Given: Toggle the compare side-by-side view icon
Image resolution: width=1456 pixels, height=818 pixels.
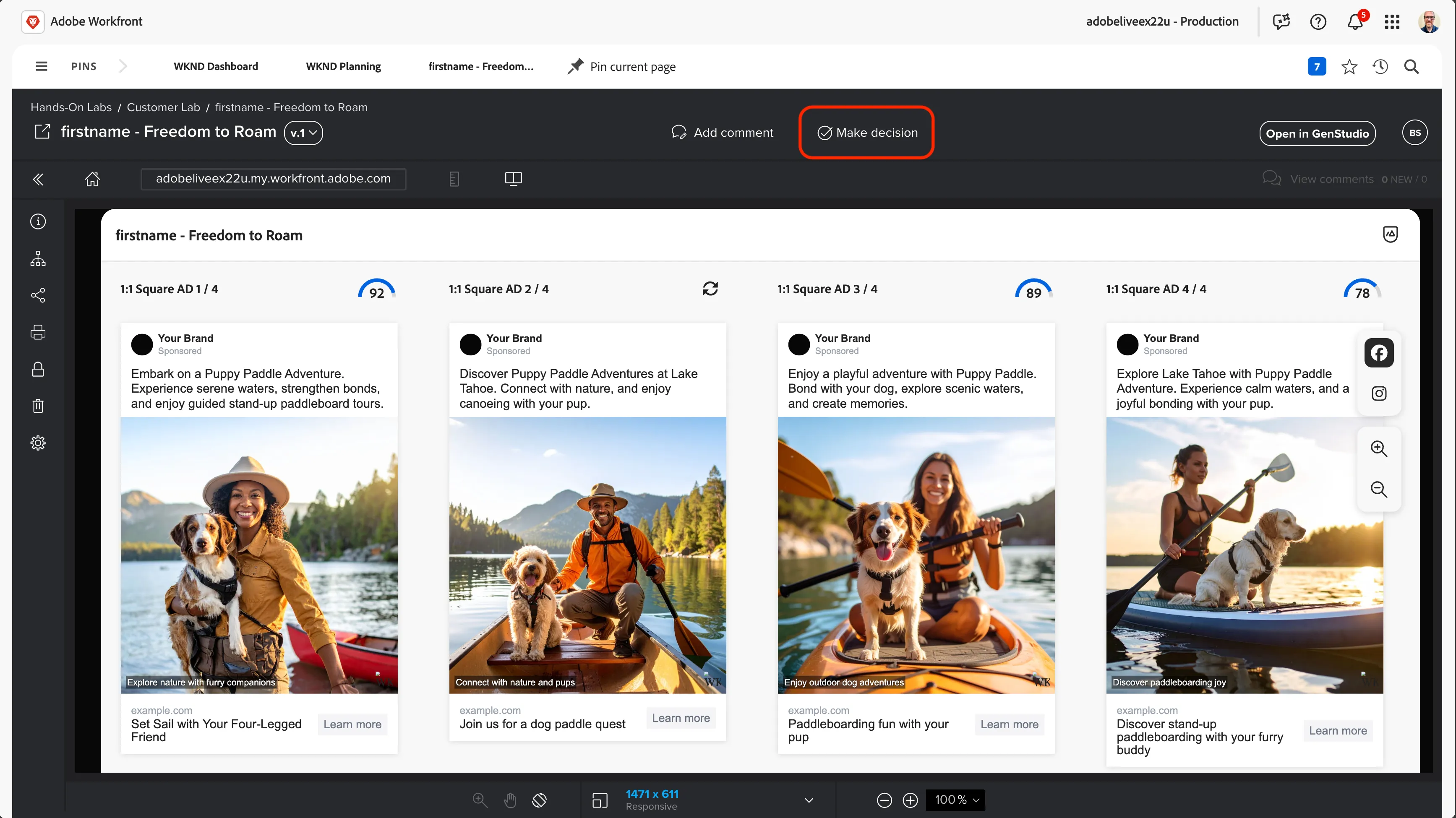Looking at the screenshot, I should coord(513,179).
